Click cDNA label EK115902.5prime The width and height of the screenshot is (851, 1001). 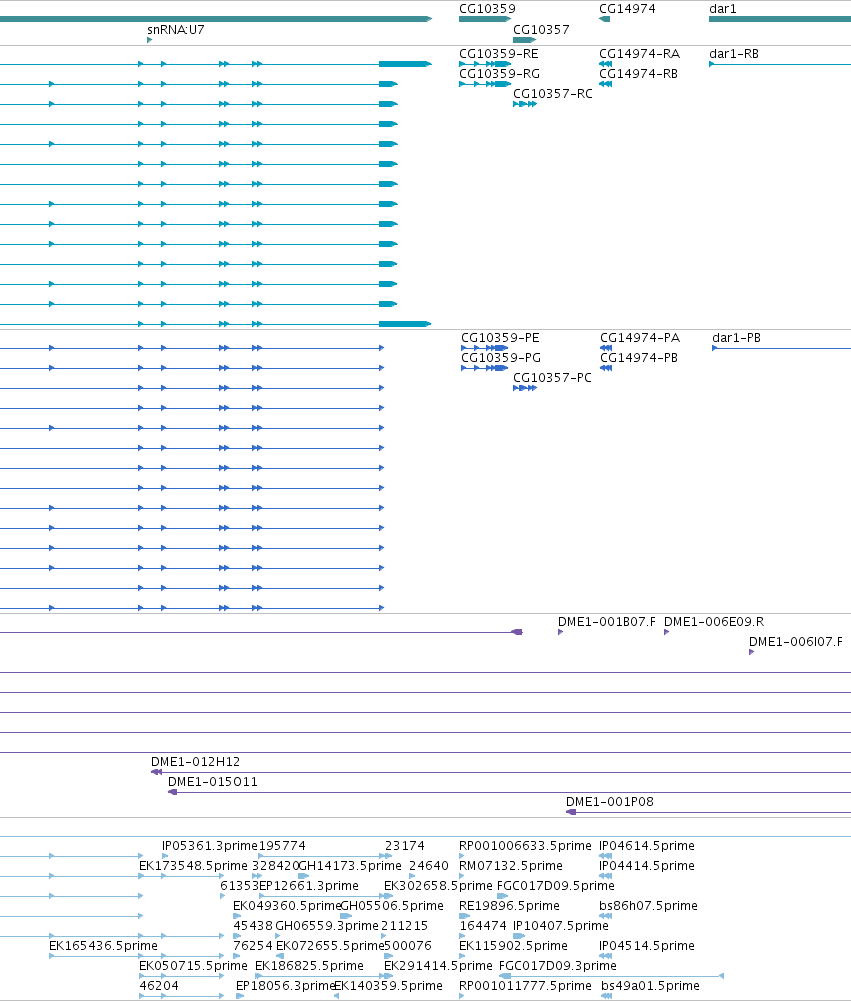coord(513,946)
